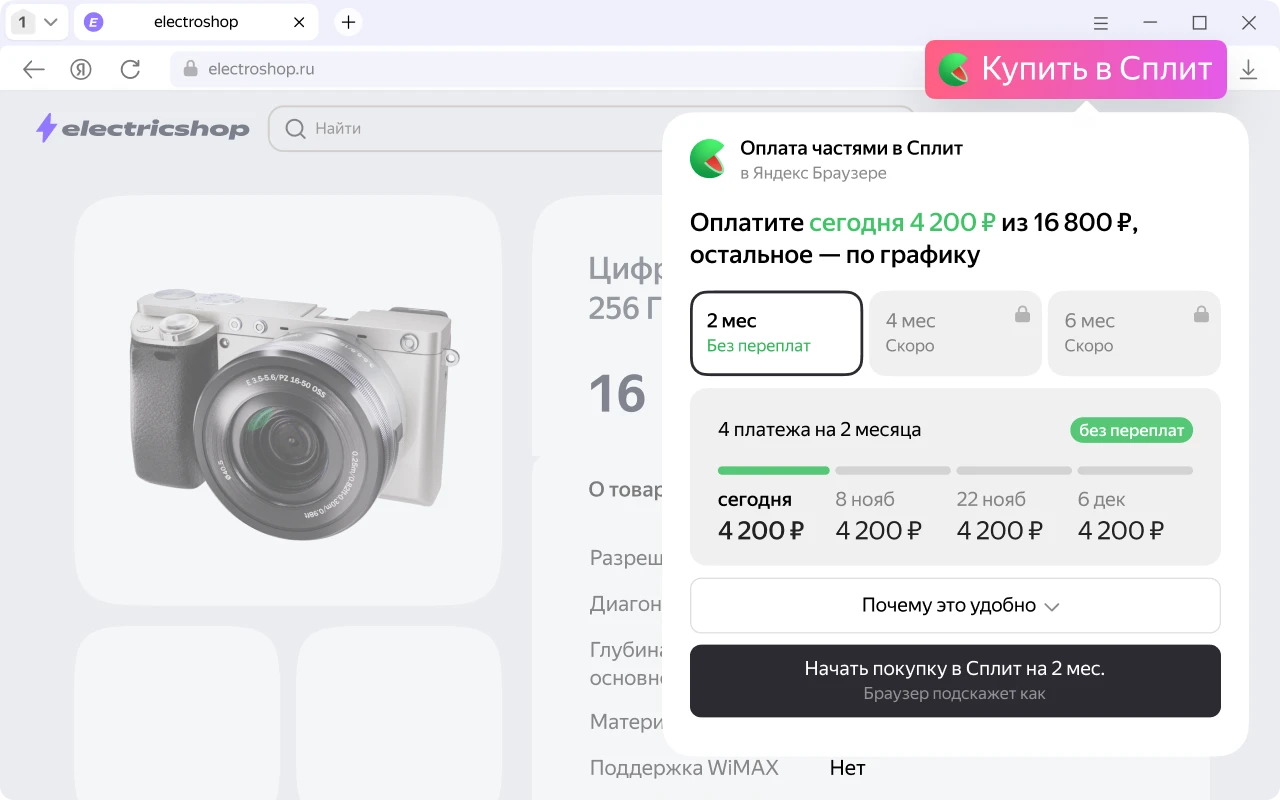This screenshot has width=1280, height=800.
Task: Open the Yandex home button
Action: [x=81, y=69]
